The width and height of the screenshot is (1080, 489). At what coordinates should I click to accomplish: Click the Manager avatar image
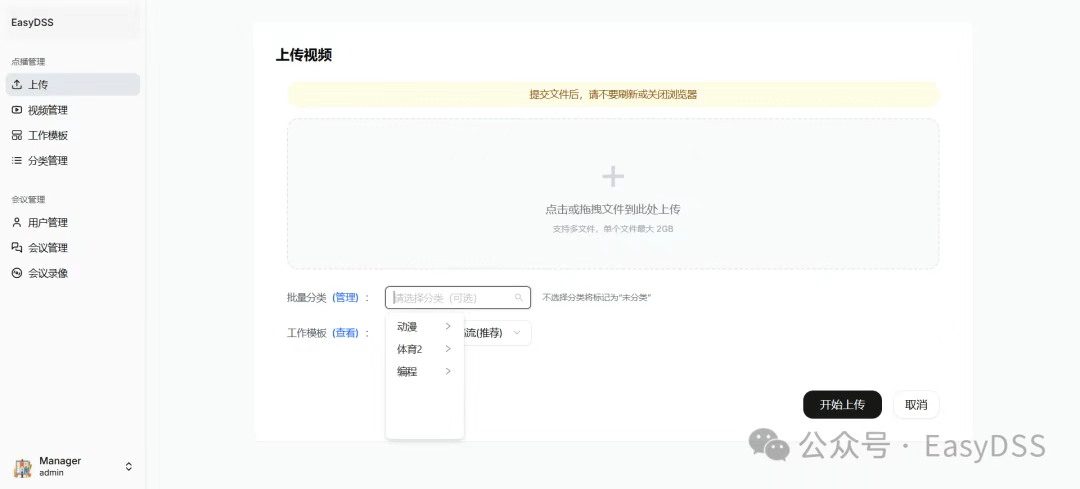(23, 467)
